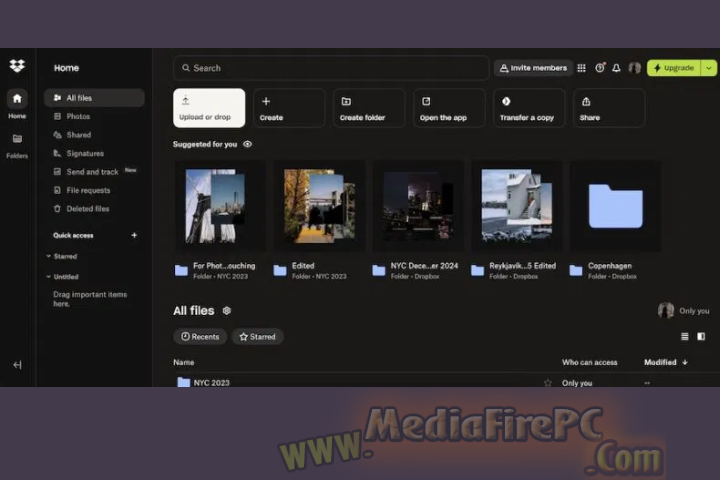Open the For Phot...ouching folder thumbnail

(x=220, y=206)
